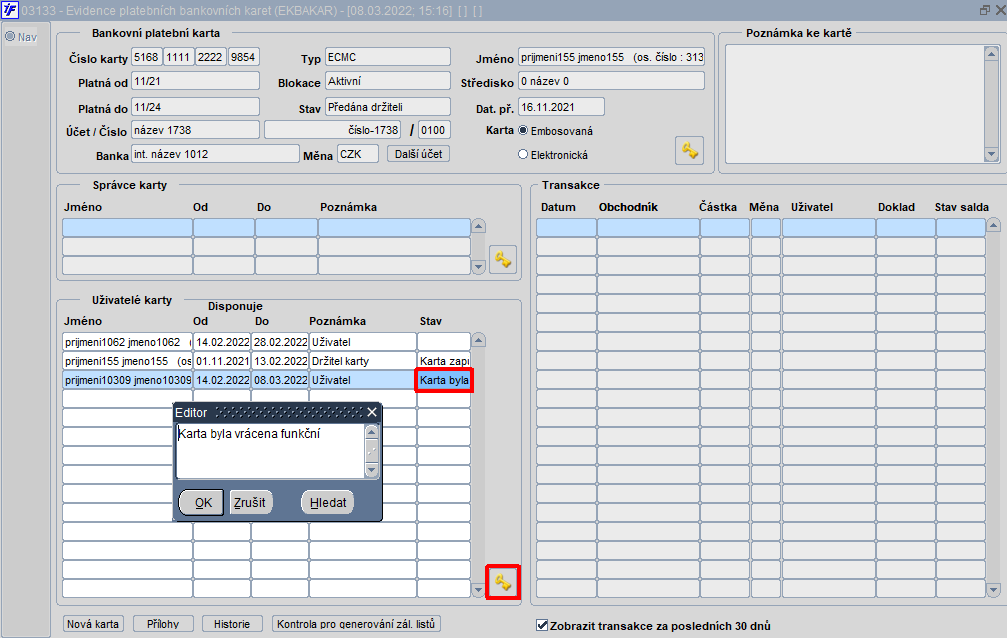Screen dimensions: 1007x638
Task: Click red-highlighted key icon in Uživatelé karty
Action: pyautogui.click(x=503, y=583)
